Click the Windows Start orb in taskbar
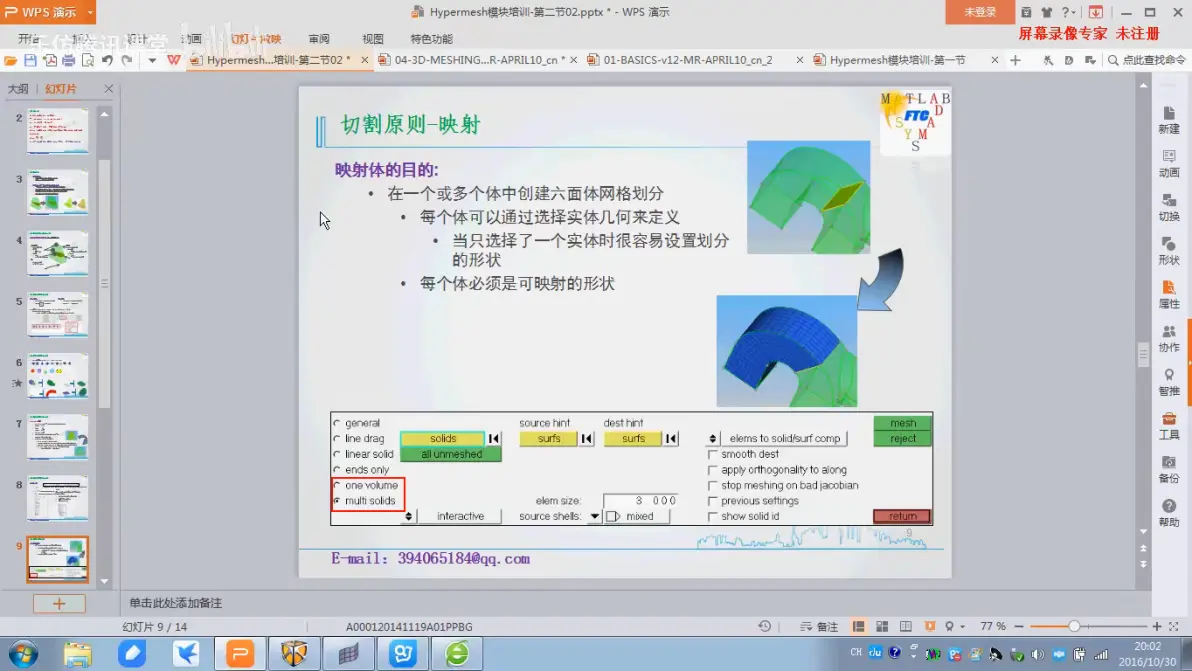 [23, 654]
